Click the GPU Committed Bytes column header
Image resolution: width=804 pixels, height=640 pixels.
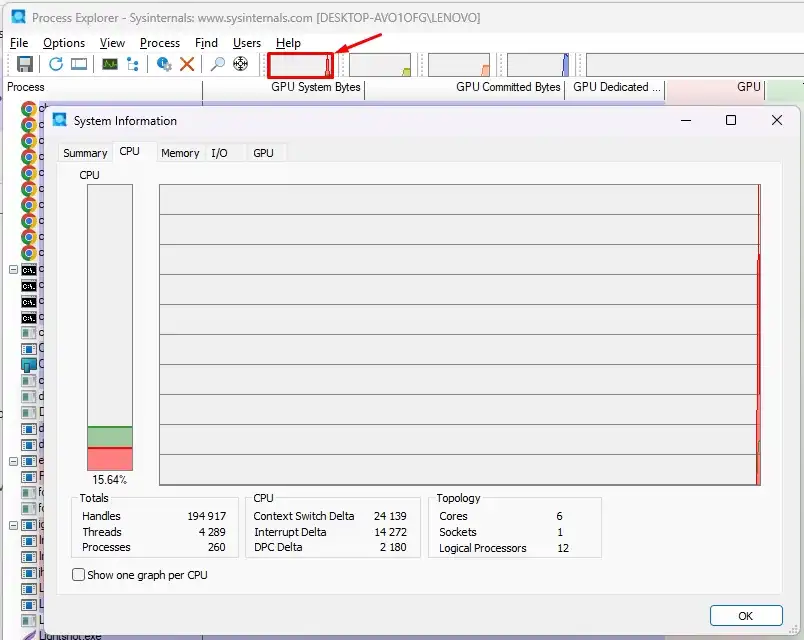(508, 87)
